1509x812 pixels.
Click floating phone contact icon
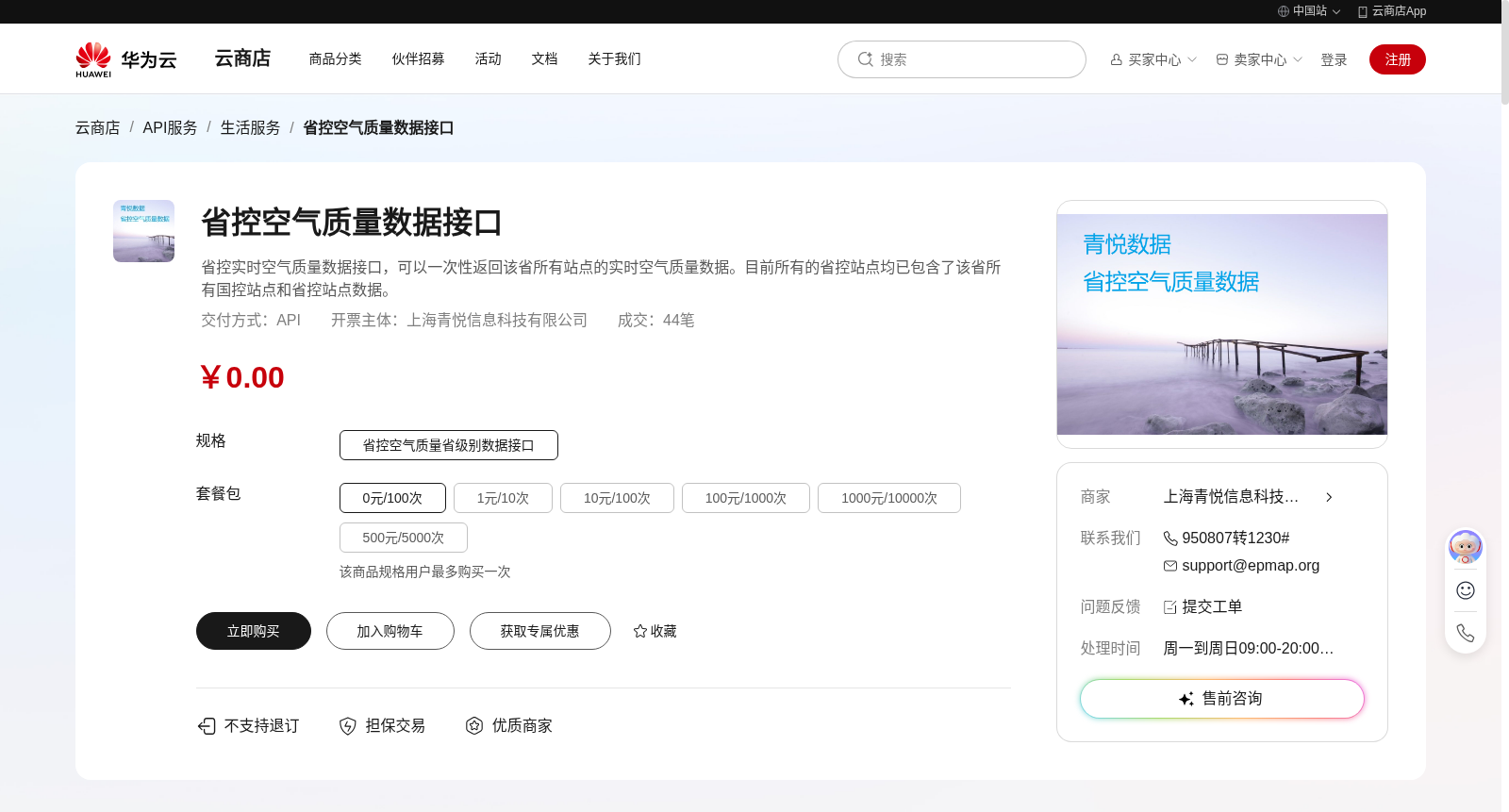tap(1466, 633)
